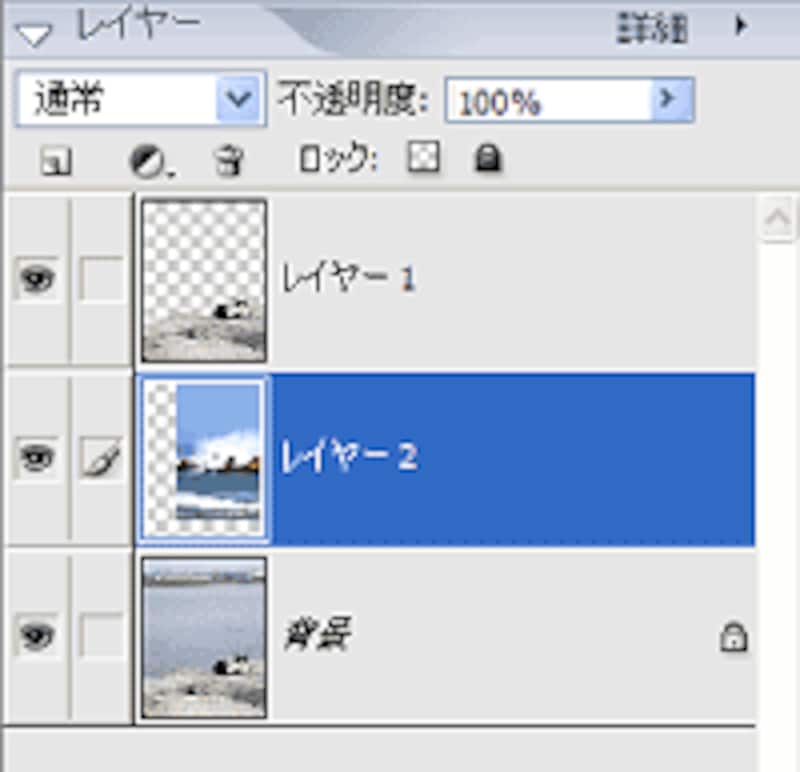Click the 詳細 label
This screenshot has height=772, width=800.
click(x=652, y=28)
